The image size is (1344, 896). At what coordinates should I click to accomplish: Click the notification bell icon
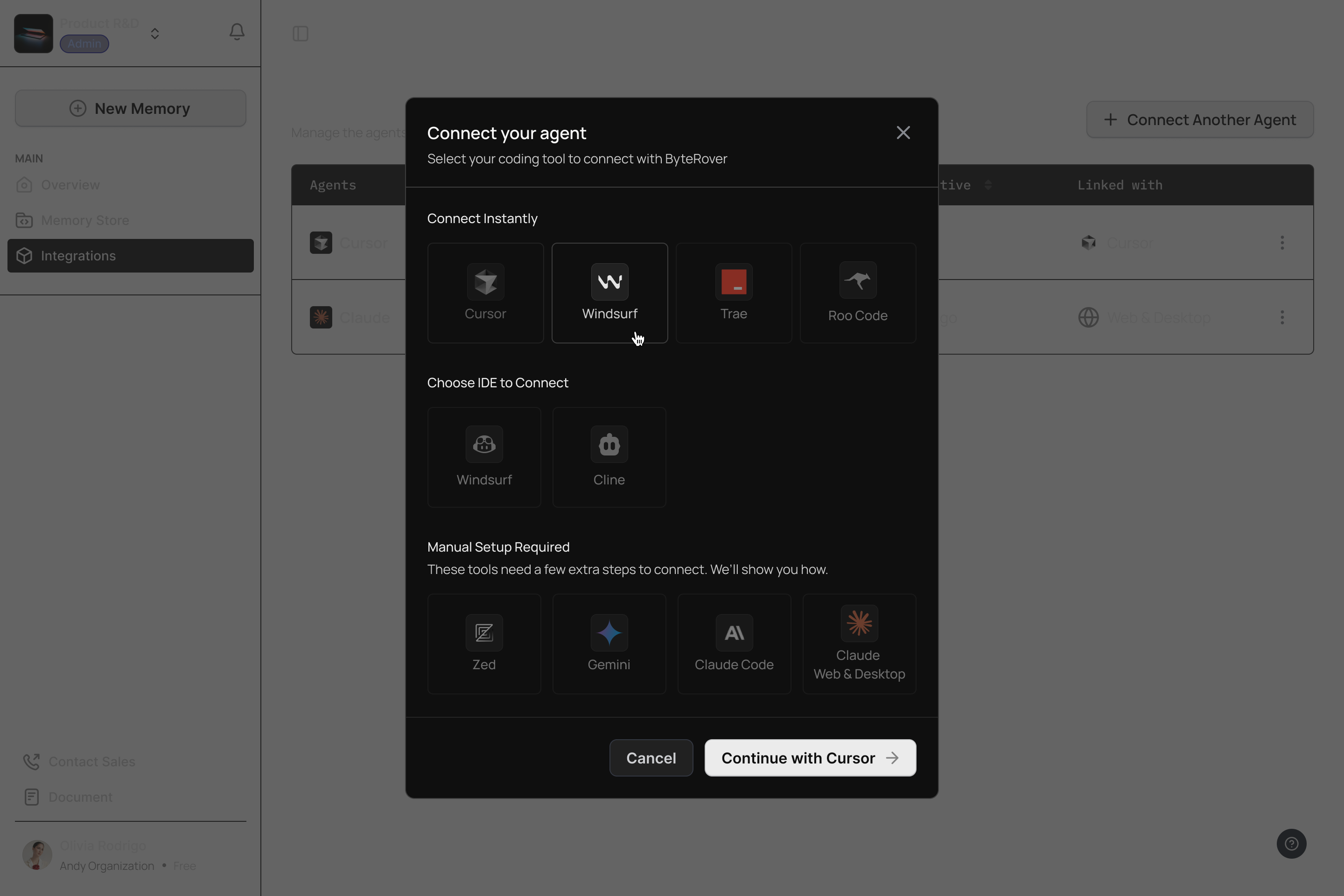coord(237,32)
